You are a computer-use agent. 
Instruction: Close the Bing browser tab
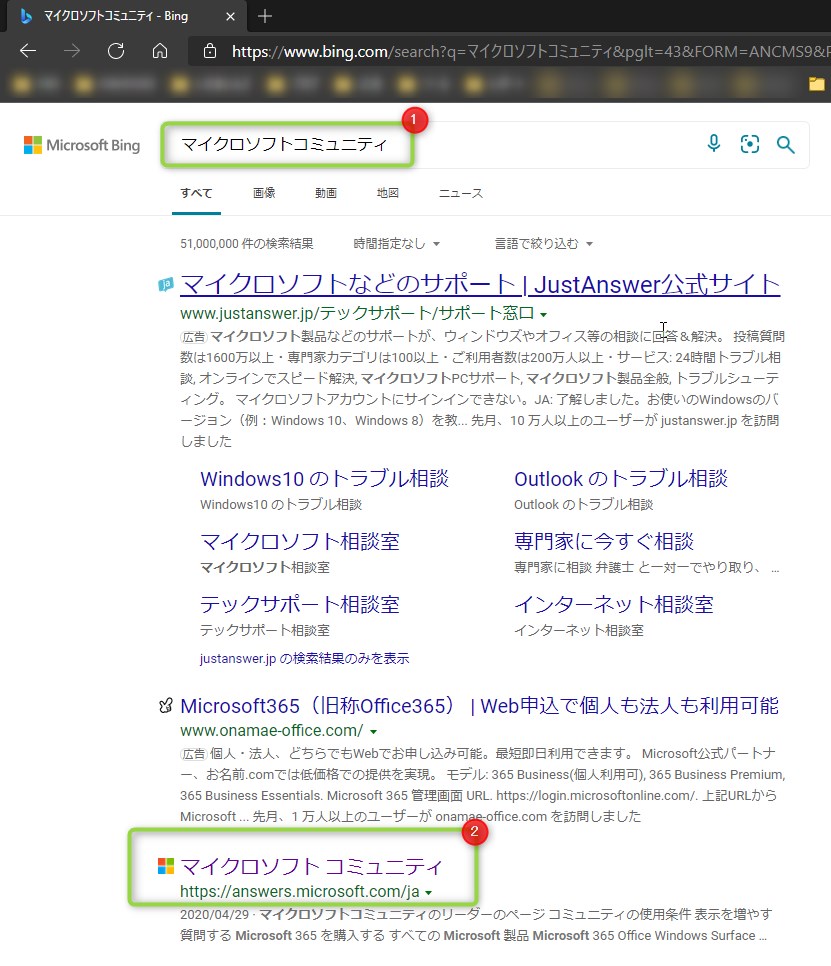[x=230, y=17]
